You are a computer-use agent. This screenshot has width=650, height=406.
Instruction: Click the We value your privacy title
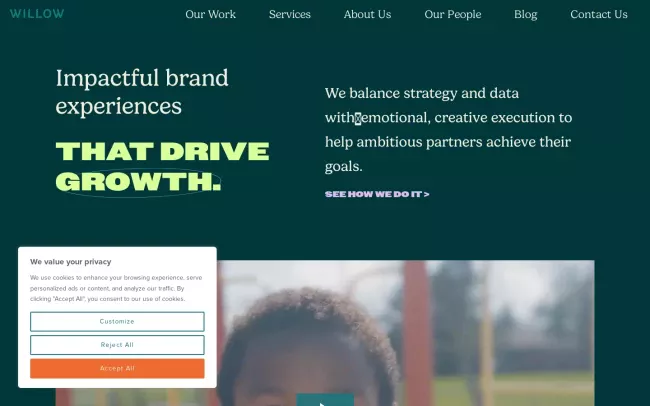70,262
